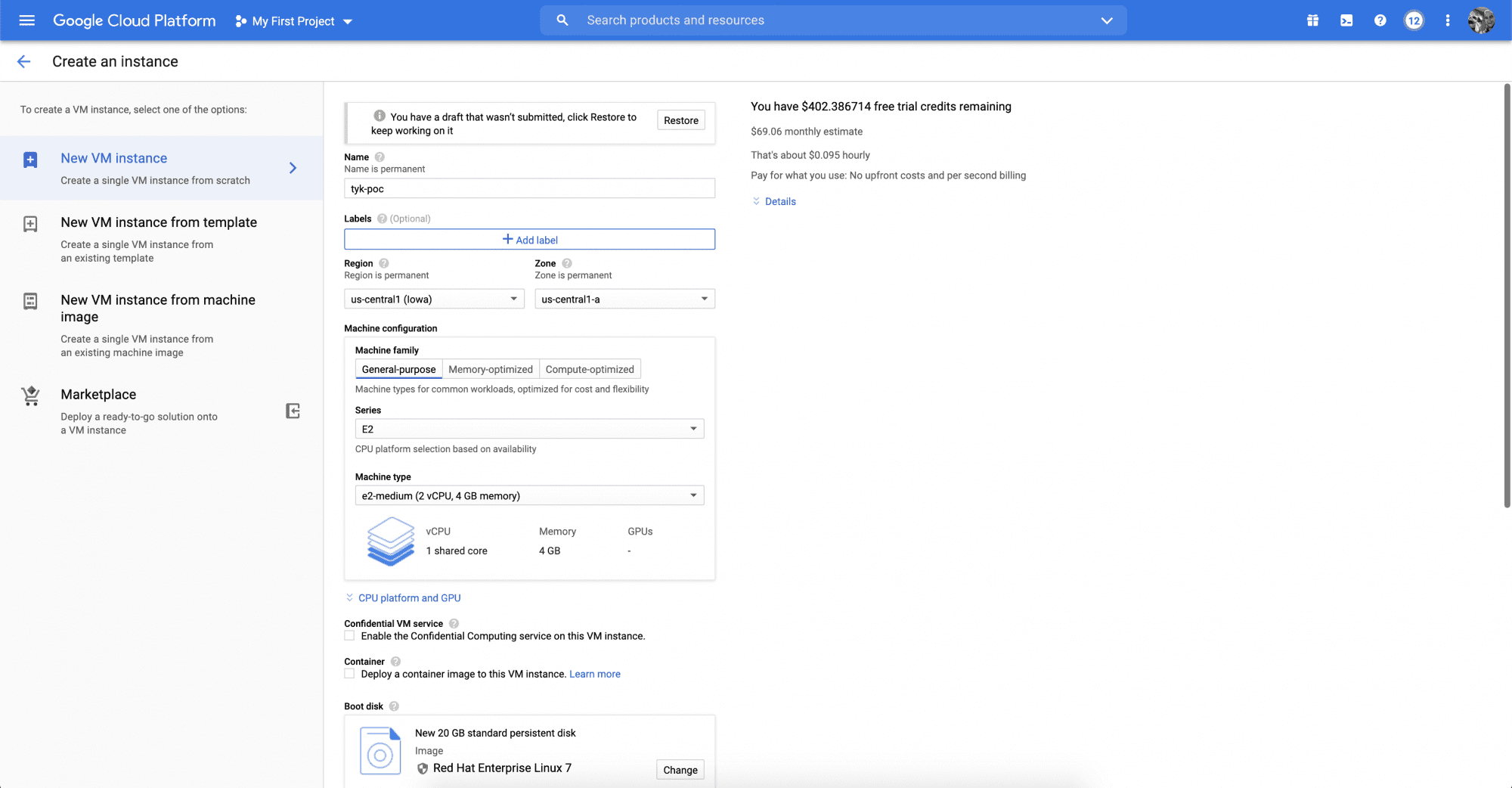Check free trial days remaining badge
This screenshot has height=788, width=1512.
pos(1414,20)
